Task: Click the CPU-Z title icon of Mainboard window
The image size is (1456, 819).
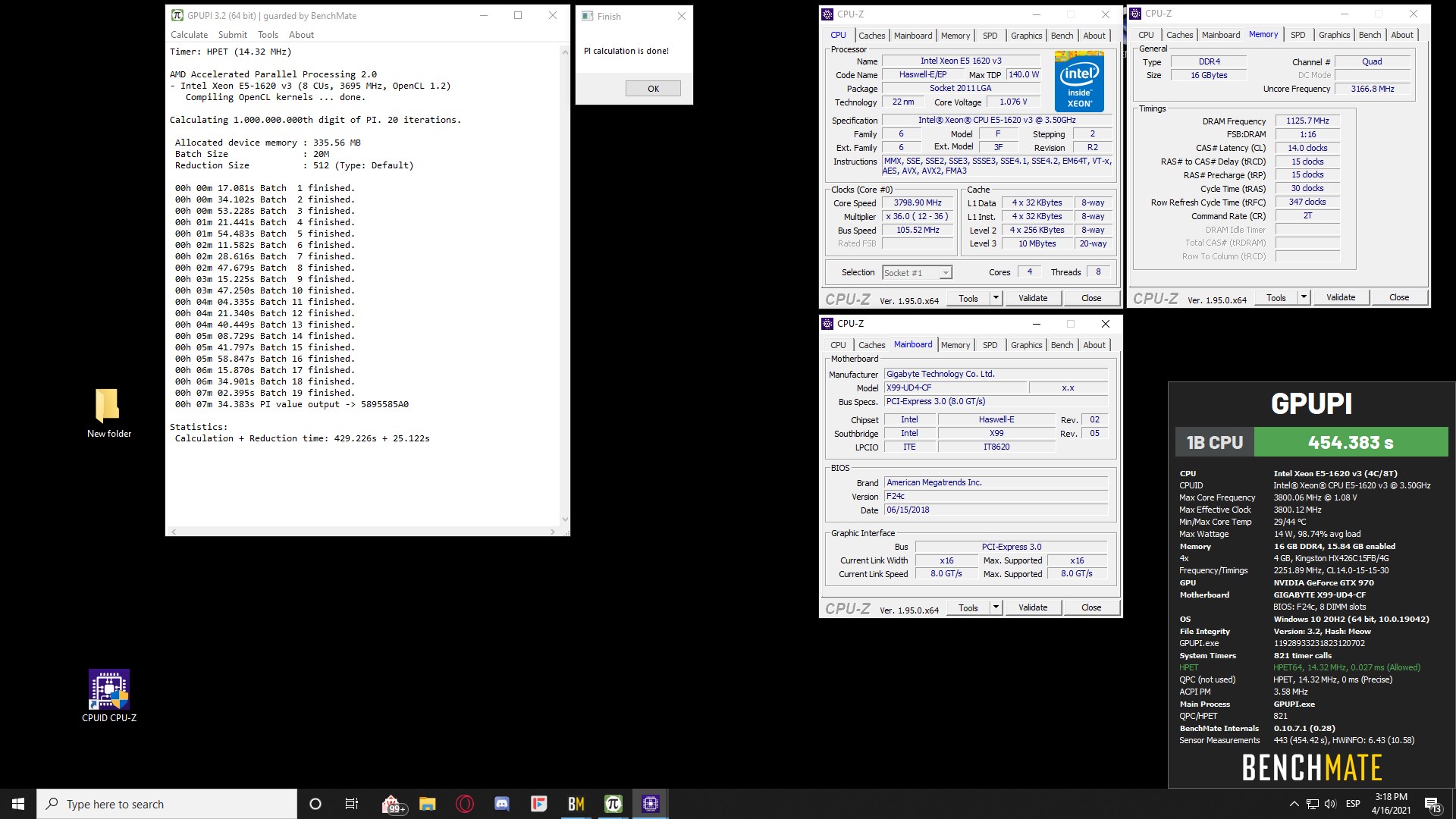Action: [827, 324]
